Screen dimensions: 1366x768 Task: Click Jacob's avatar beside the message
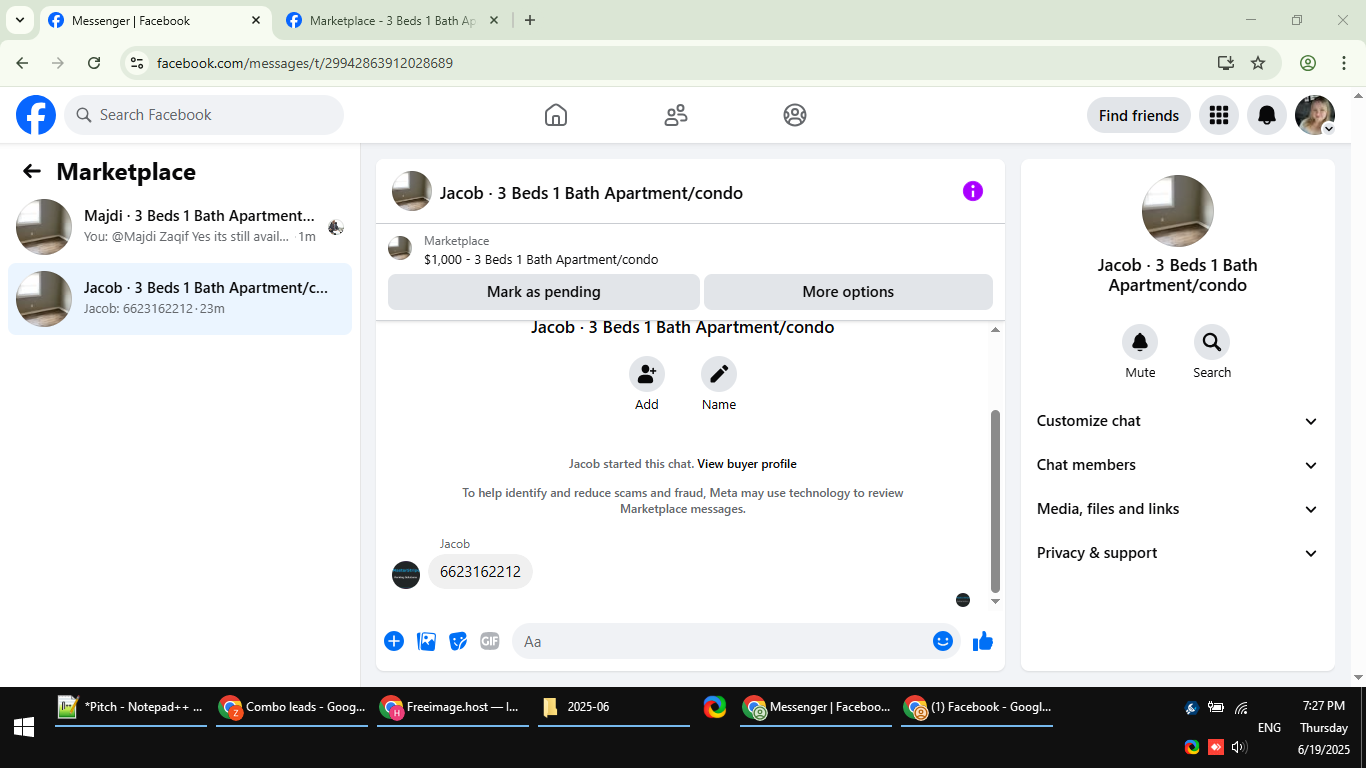(406, 575)
